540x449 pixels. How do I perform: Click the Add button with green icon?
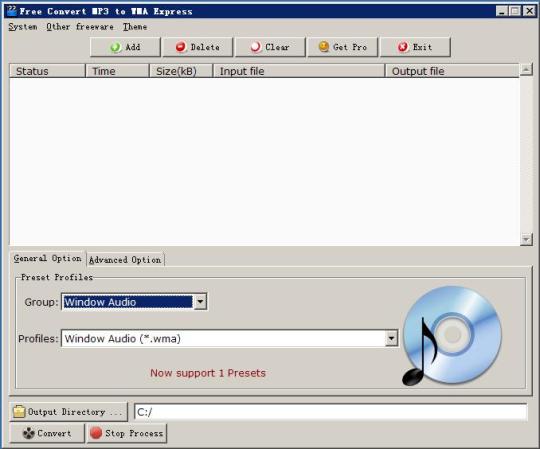click(x=125, y=47)
